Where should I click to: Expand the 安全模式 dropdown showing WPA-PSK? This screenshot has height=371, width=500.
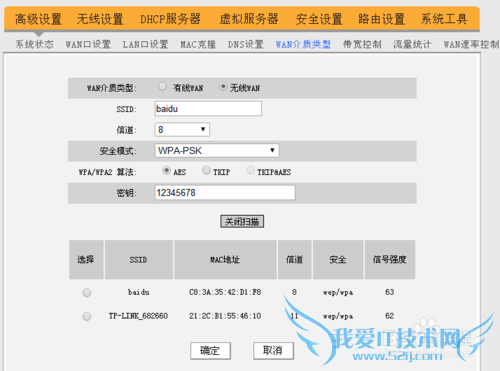click(x=217, y=151)
